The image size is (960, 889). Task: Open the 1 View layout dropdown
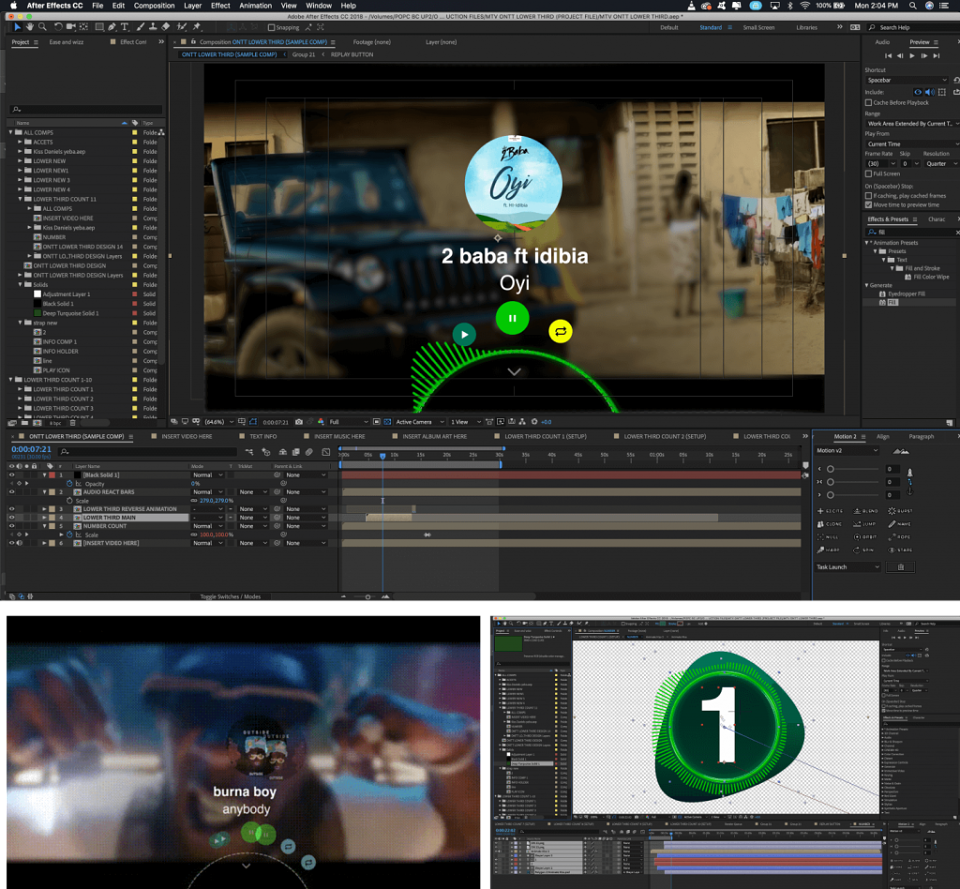click(x=465, y=422)
